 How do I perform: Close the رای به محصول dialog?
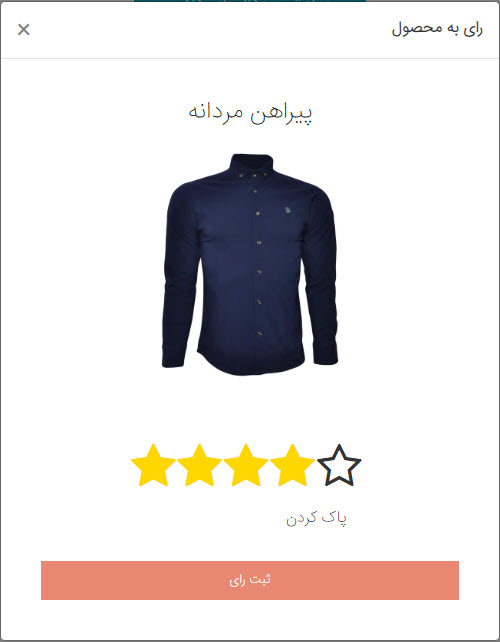click(24, 29)
